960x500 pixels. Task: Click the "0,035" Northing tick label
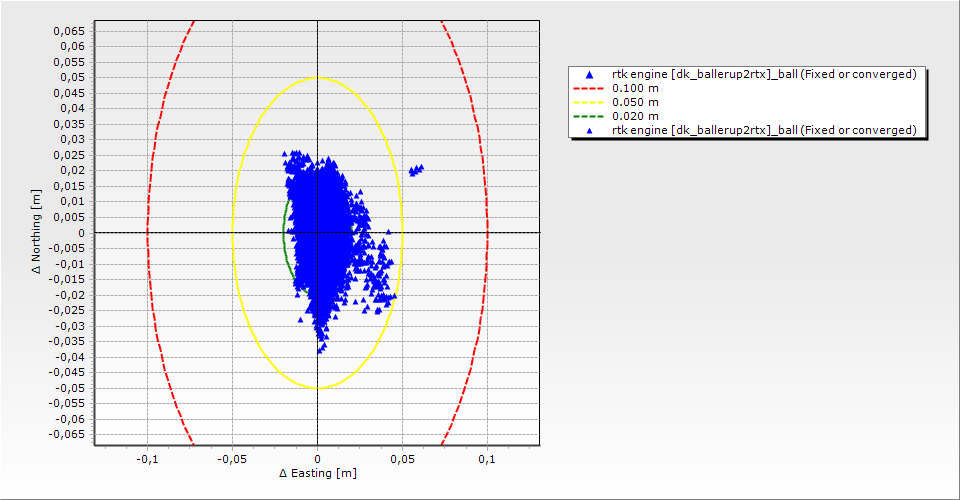[69, 124]
